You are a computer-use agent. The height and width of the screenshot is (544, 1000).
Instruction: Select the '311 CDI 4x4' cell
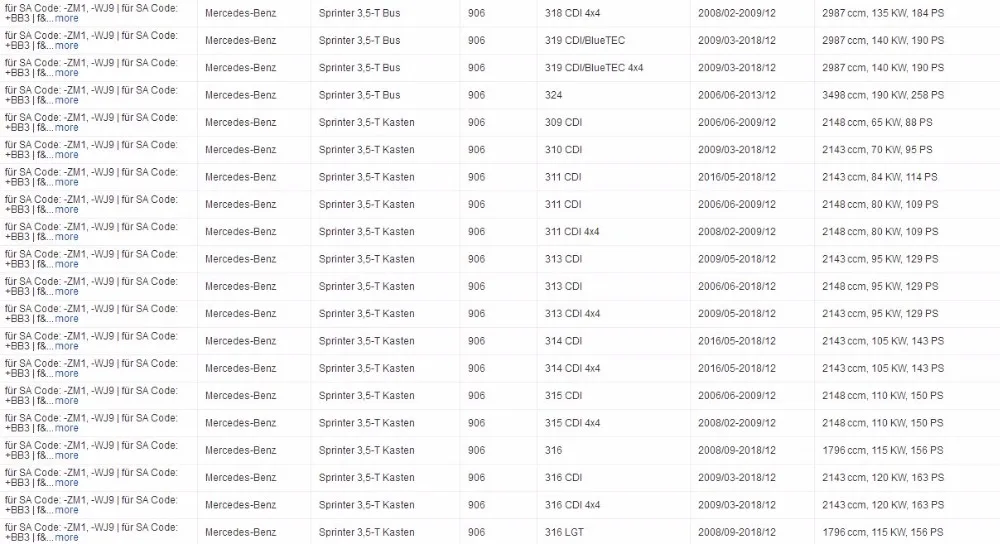point(572,232)
